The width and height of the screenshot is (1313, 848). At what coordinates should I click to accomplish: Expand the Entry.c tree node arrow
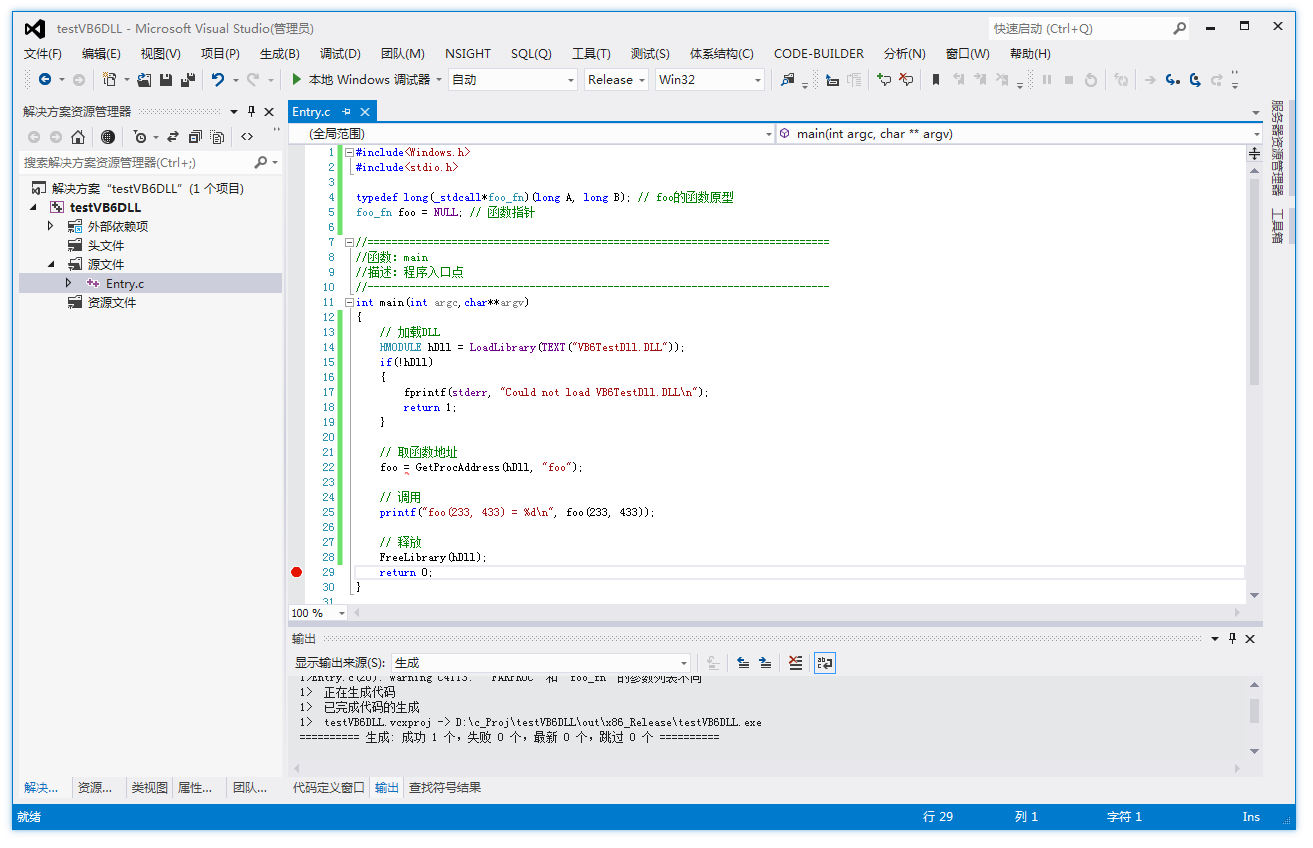coord(68,283)
